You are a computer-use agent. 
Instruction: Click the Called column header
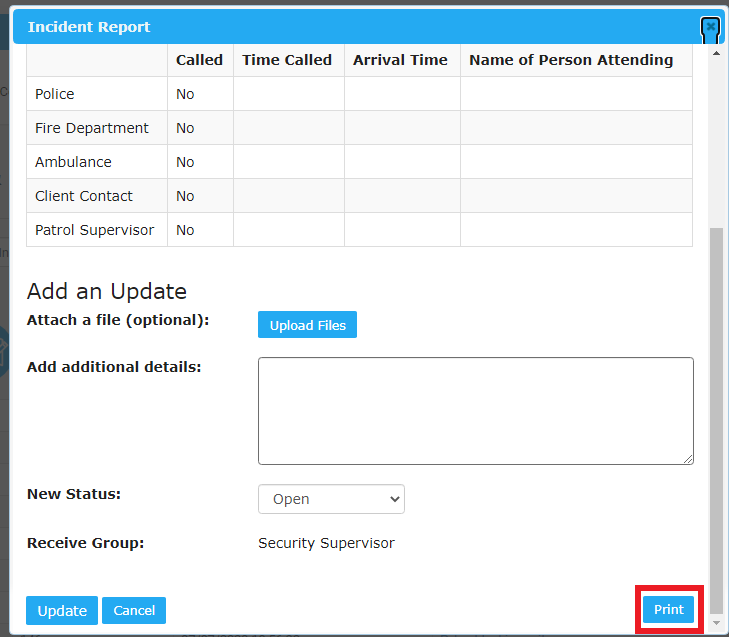pos(199,60)
